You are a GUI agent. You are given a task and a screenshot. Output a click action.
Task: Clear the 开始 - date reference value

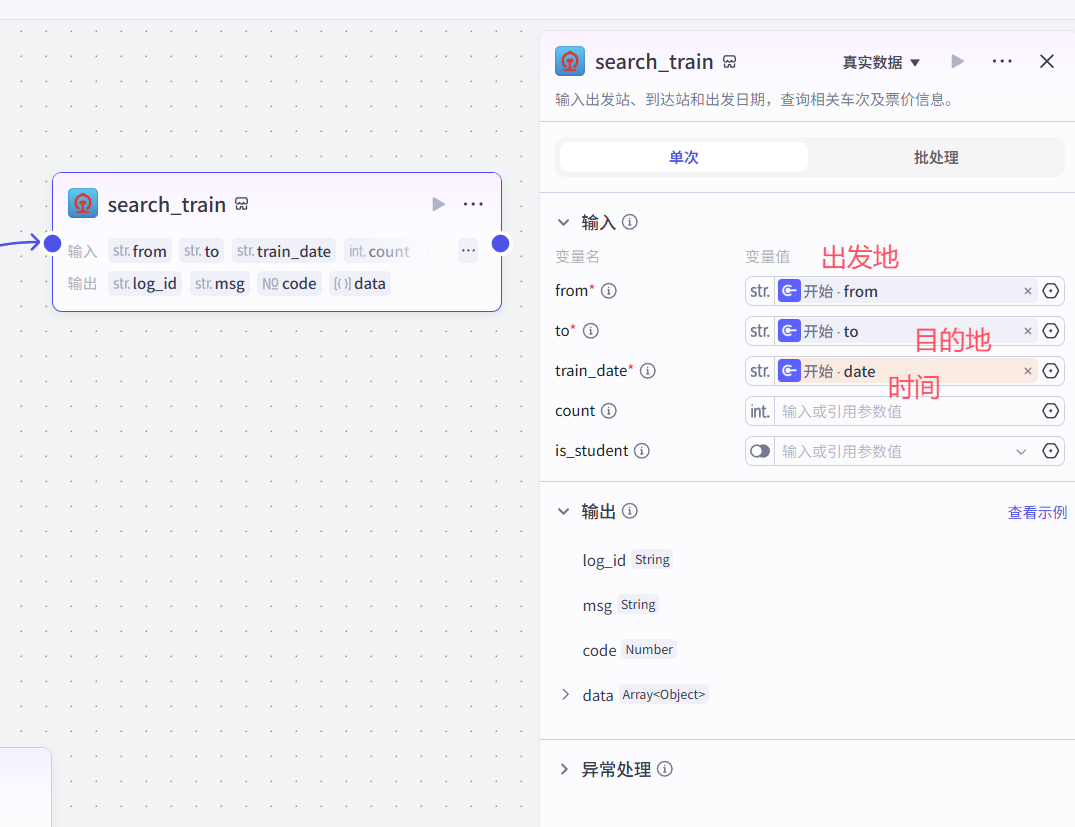click(x=1027, y=371)
